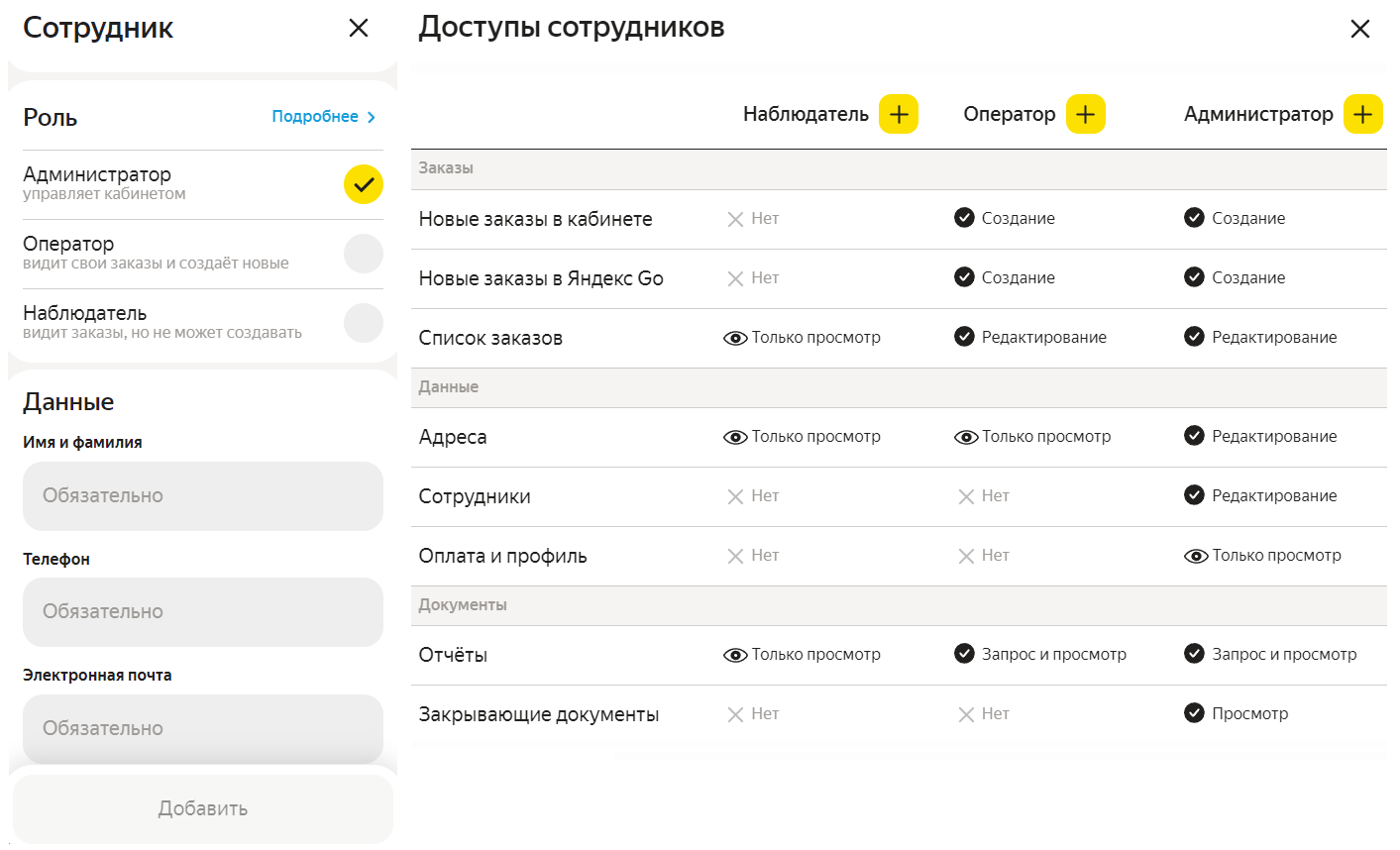
Task: Click the plus icon next to Администратор
Action: pyautogui.click(x=1362, y=115)
